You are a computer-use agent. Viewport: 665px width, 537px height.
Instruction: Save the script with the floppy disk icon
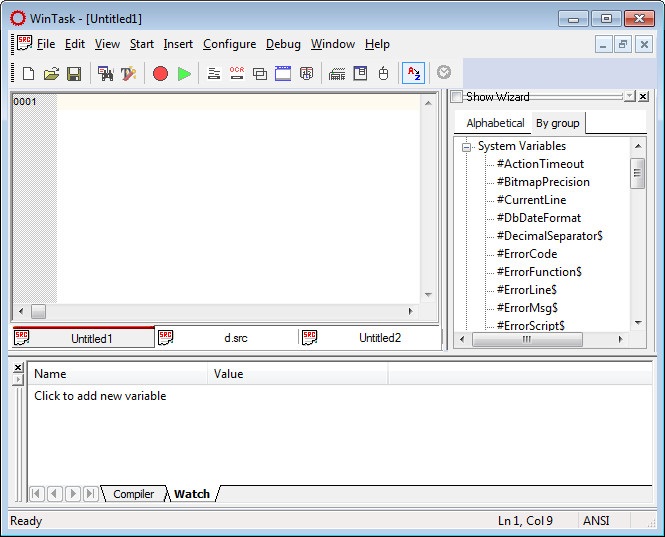[74, 74]
